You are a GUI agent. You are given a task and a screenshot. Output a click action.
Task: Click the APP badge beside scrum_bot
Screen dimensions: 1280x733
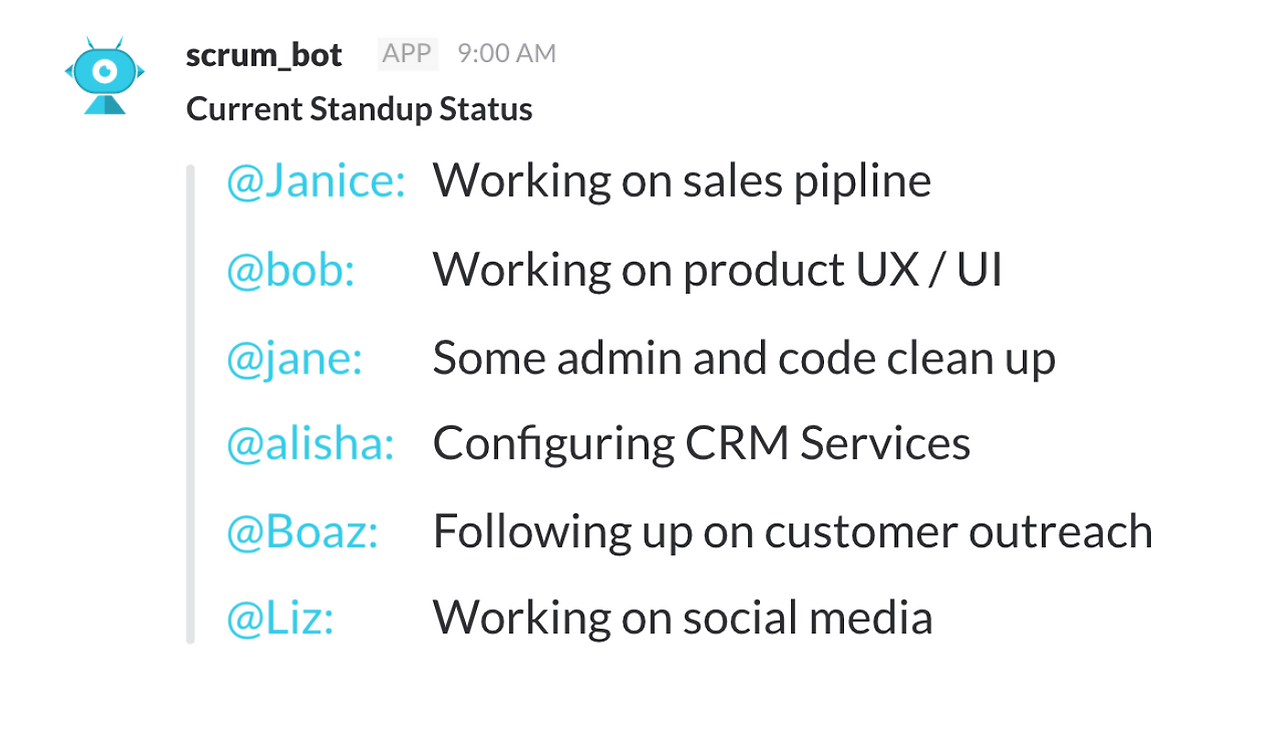pyautogui.click(x=407, y=53)
